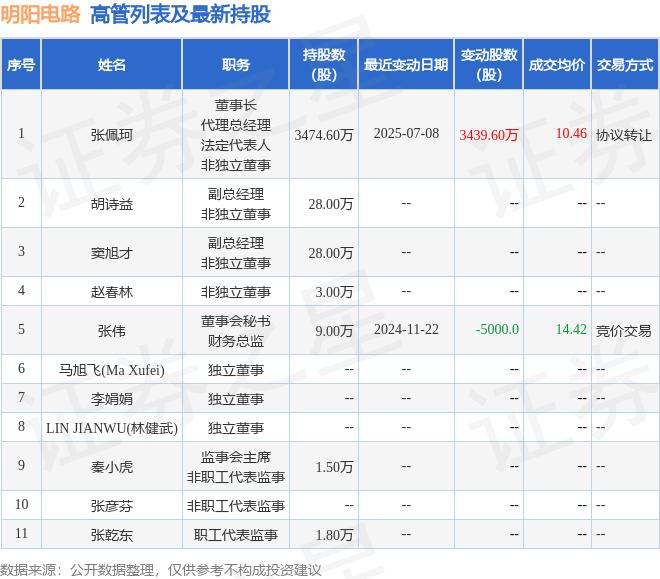The image size is (660, 579).
Task: Click 财务总监 position text
Action: coord(236,341)
